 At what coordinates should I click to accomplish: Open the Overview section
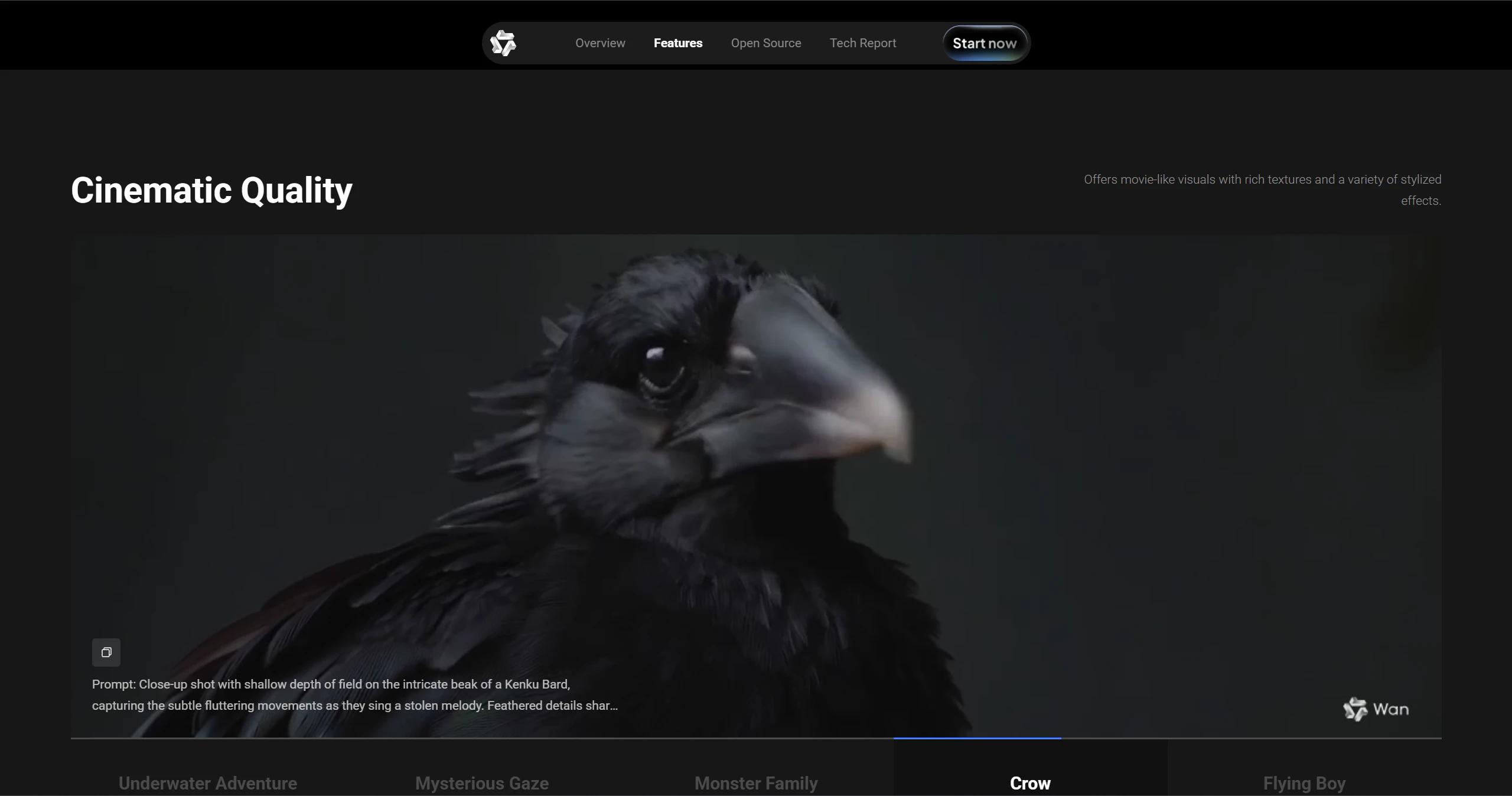point(600,43)
